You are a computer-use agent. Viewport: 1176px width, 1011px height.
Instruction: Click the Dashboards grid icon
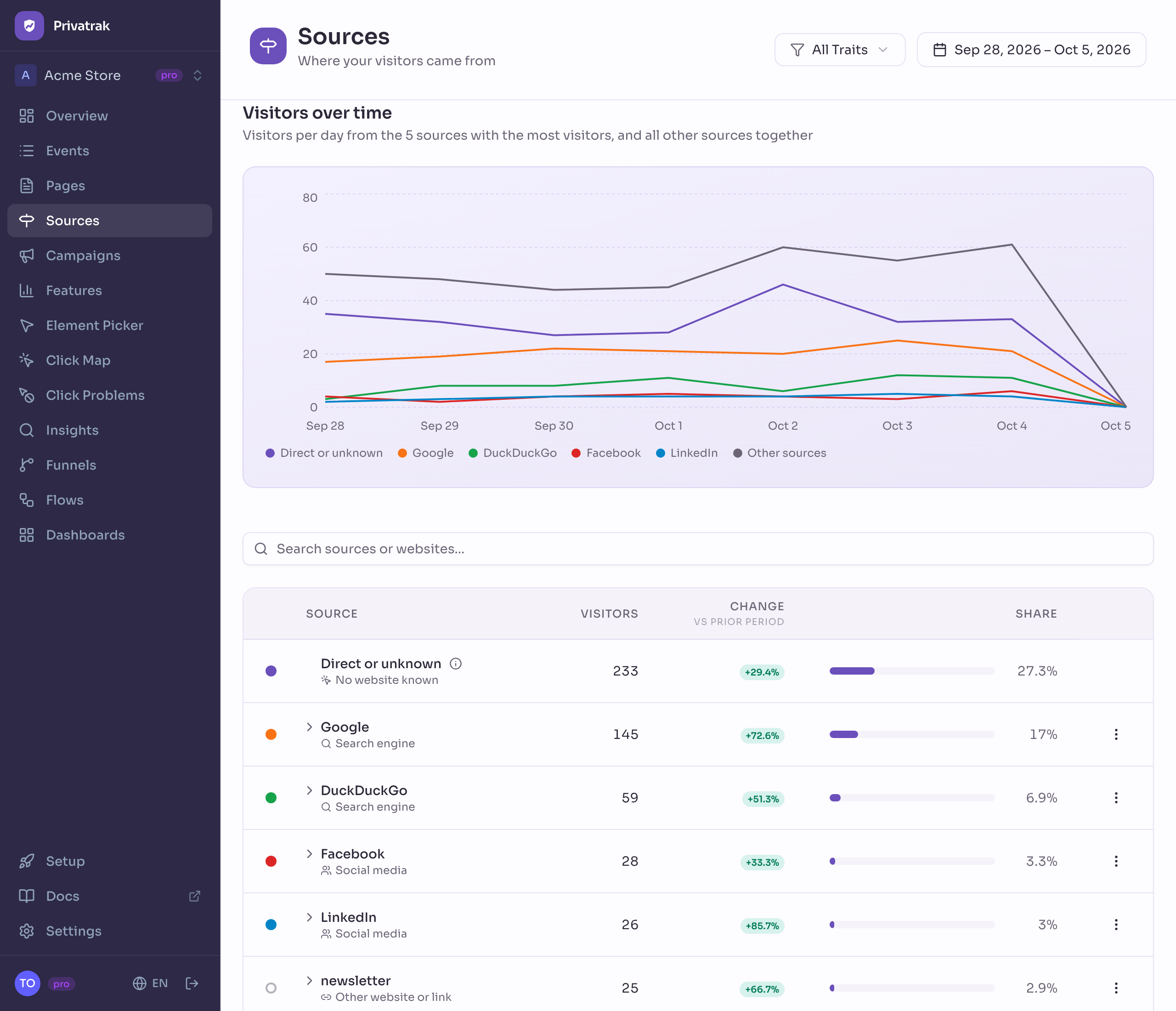point(27,535)
